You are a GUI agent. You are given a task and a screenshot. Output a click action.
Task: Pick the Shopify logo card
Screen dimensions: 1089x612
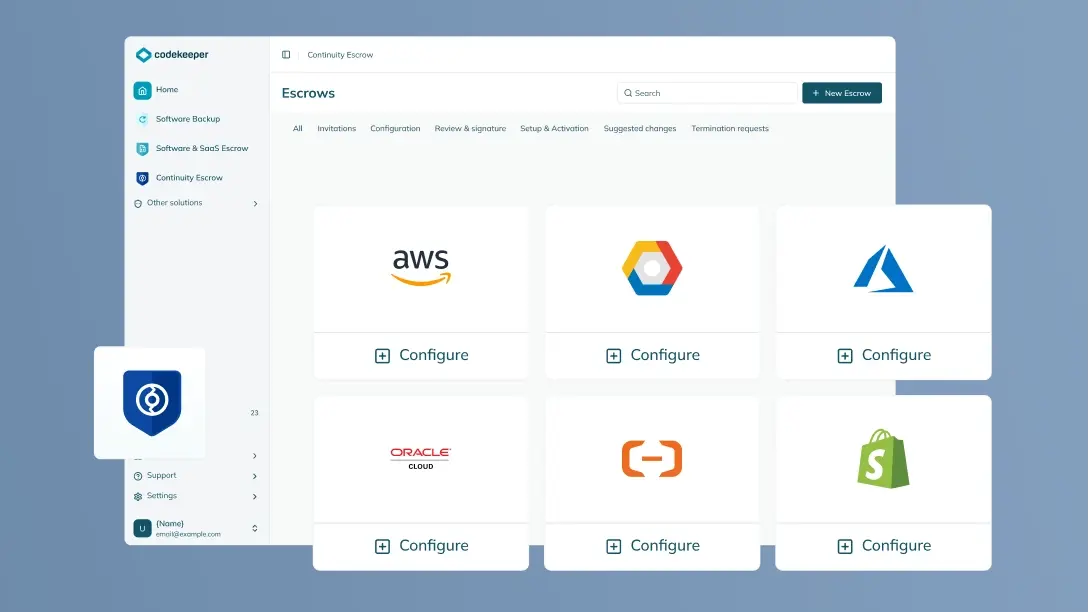(883, 458)
